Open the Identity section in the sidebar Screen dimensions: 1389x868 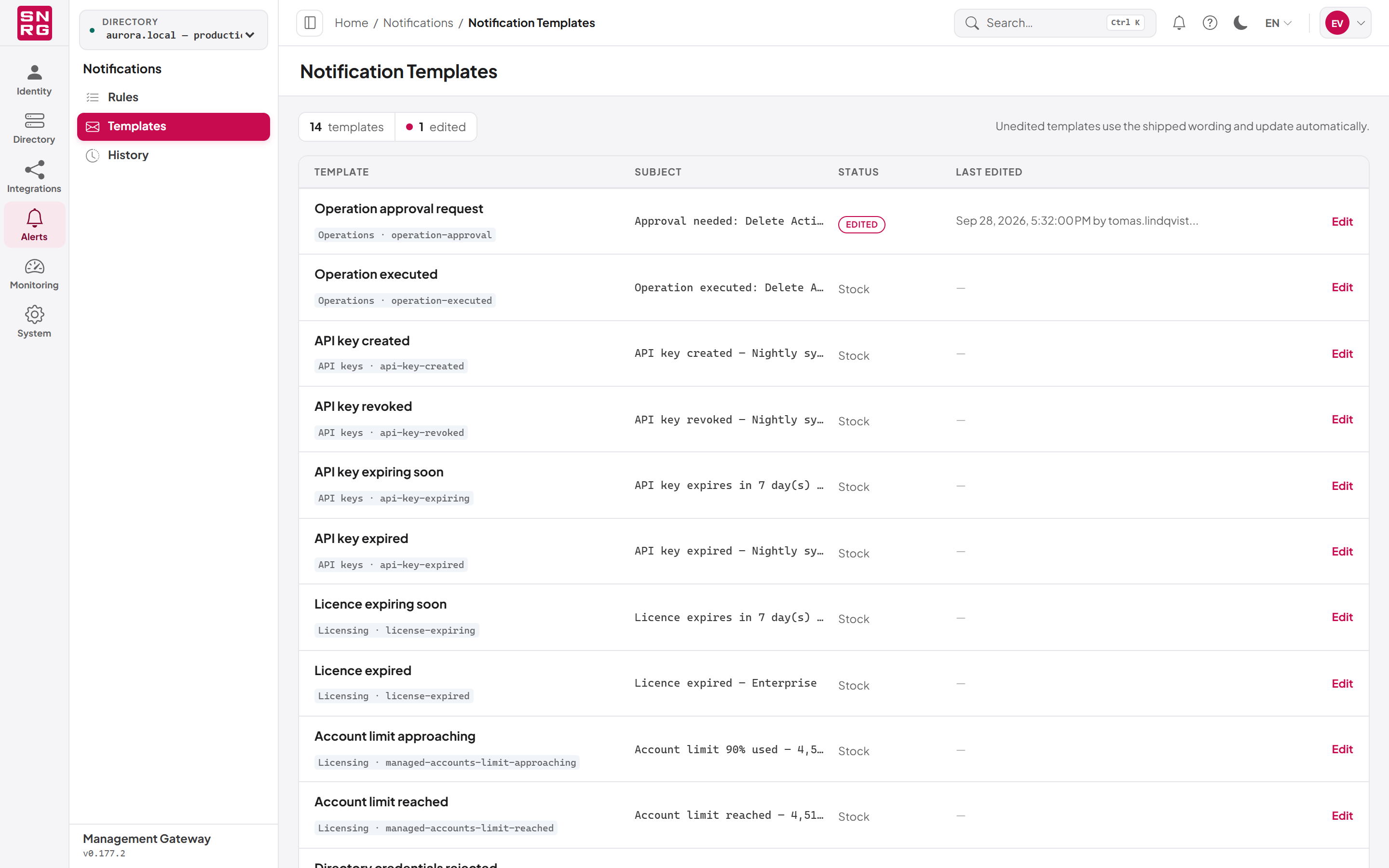tap(34, 80)
